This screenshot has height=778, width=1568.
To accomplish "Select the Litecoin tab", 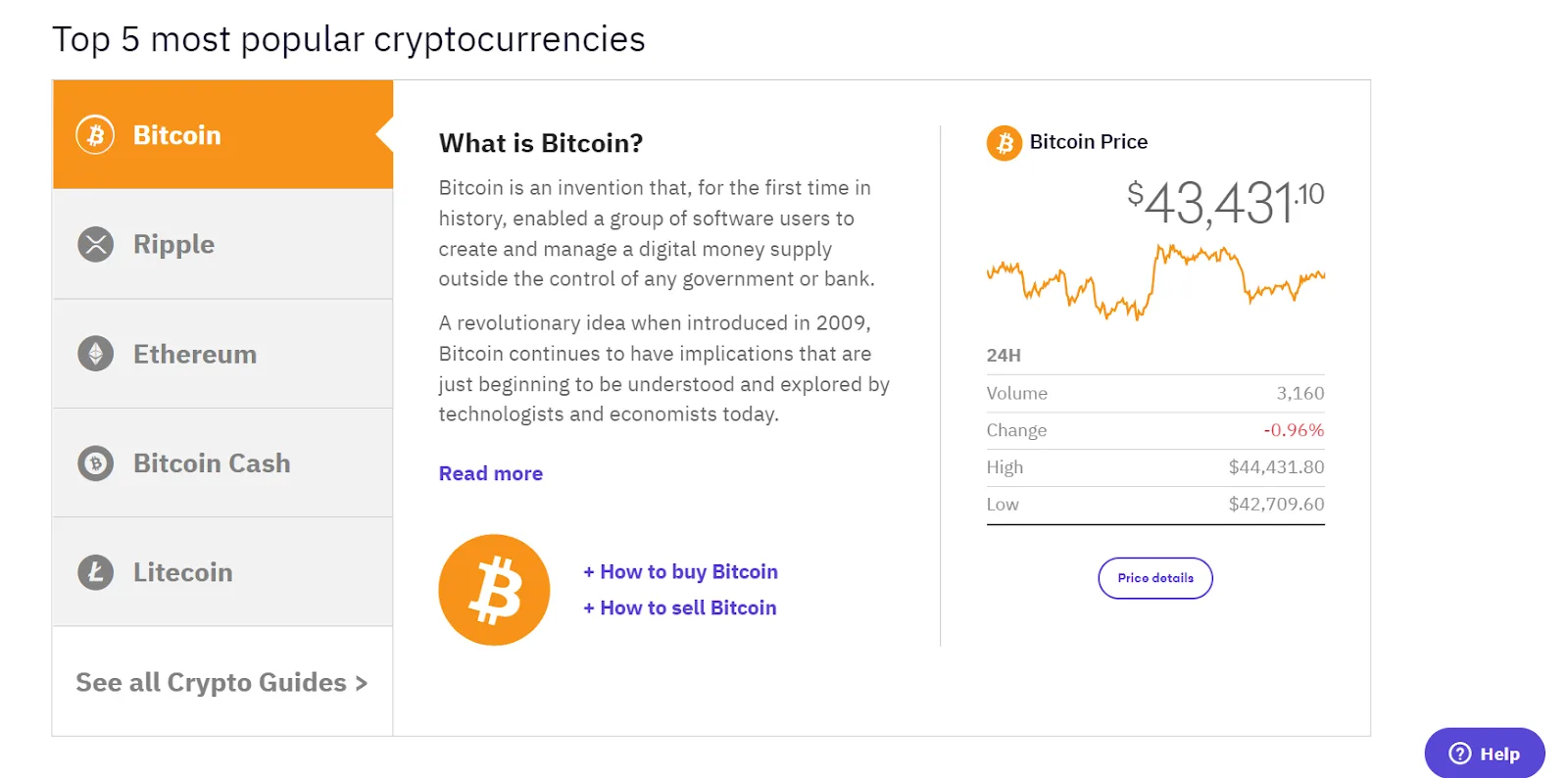I will click(x=222, y=572).
